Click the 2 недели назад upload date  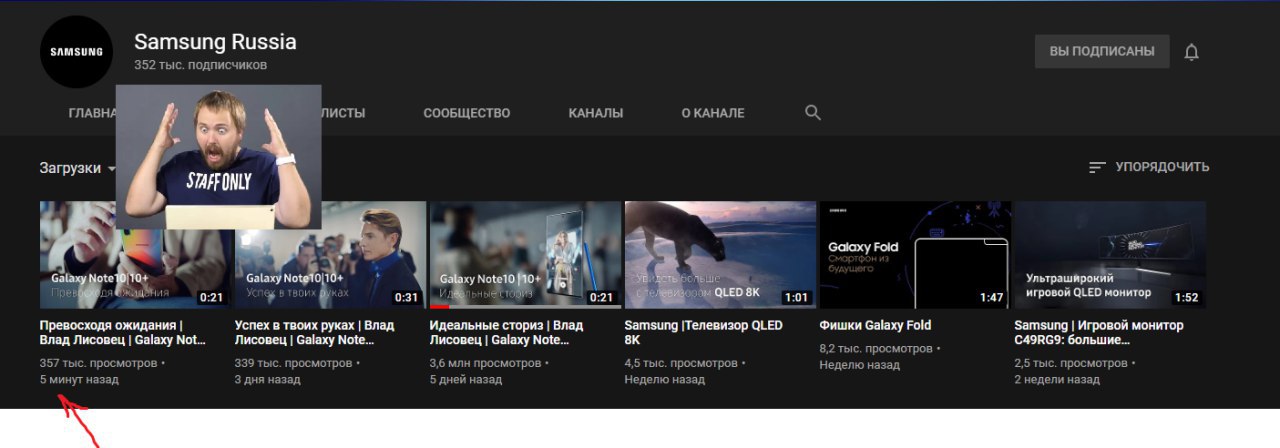tap(1057, 380)
